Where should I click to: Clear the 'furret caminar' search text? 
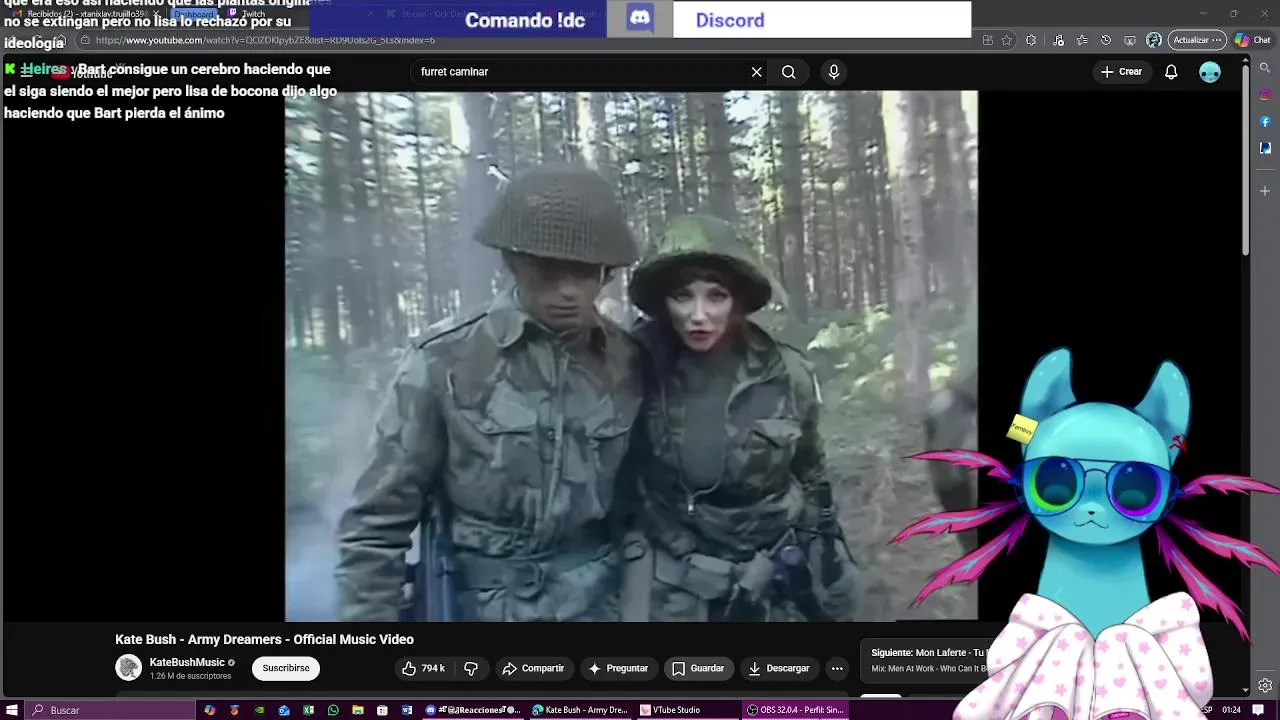pyautogui.click(x=757, y=72)
